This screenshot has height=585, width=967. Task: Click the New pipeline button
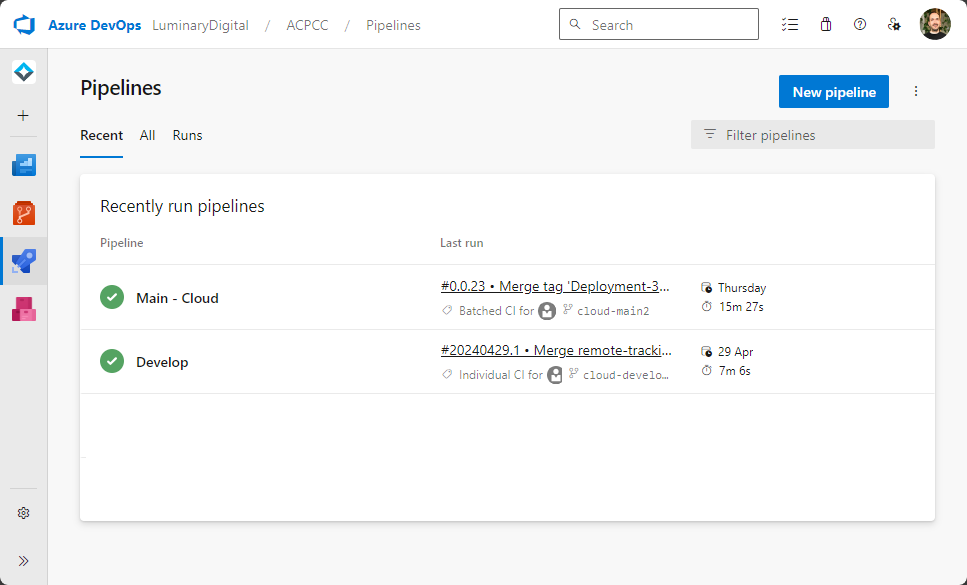point(833,92)
